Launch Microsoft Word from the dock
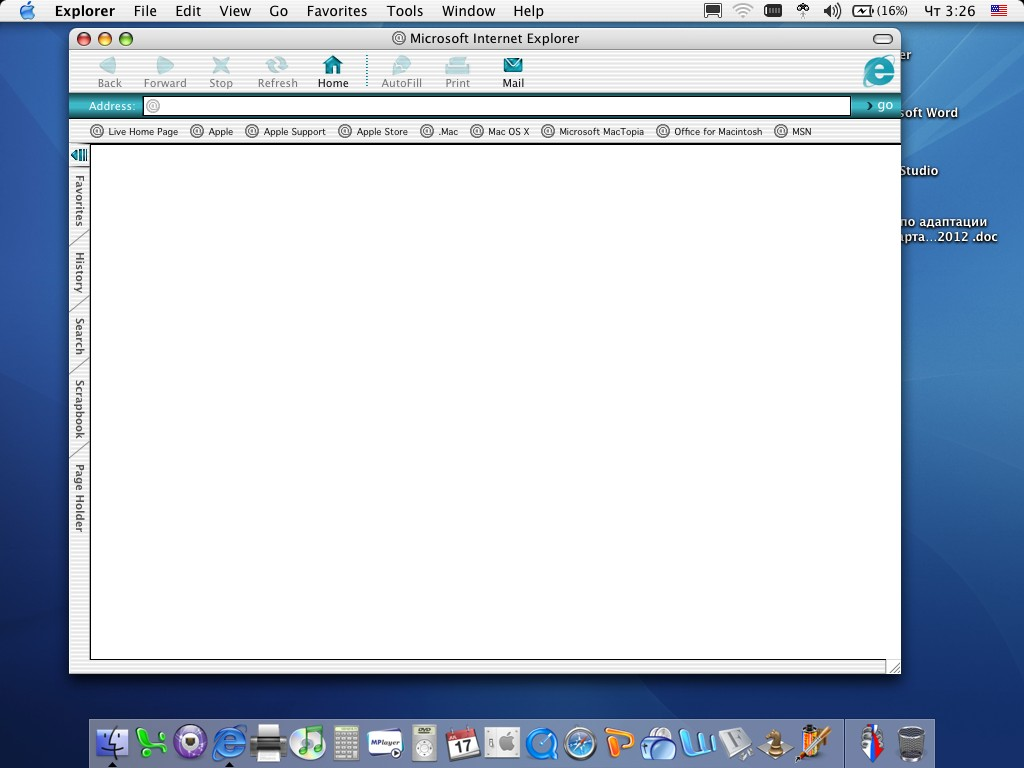 click(697, 743)
